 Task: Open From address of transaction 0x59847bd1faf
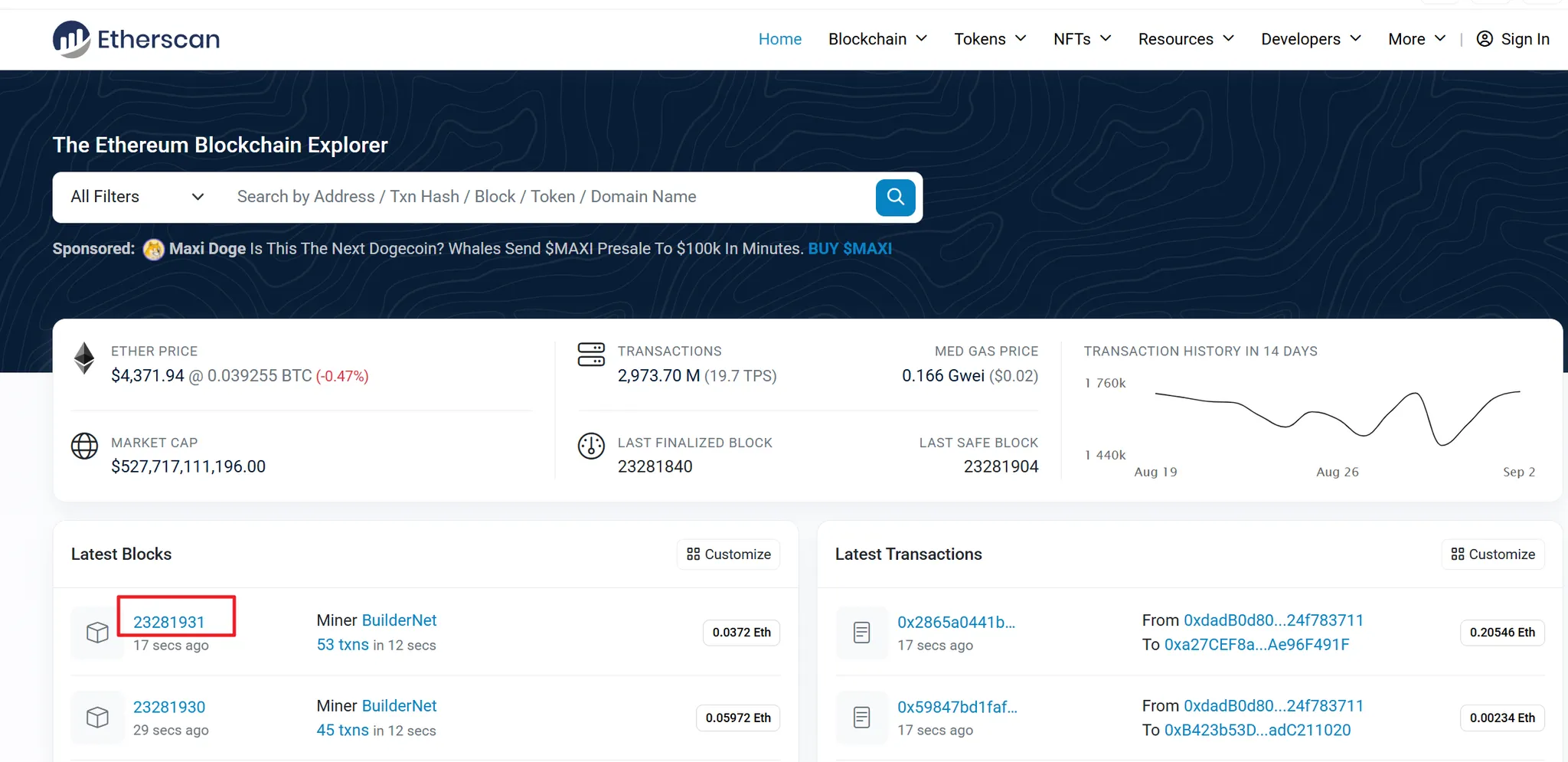[1274, 706]
